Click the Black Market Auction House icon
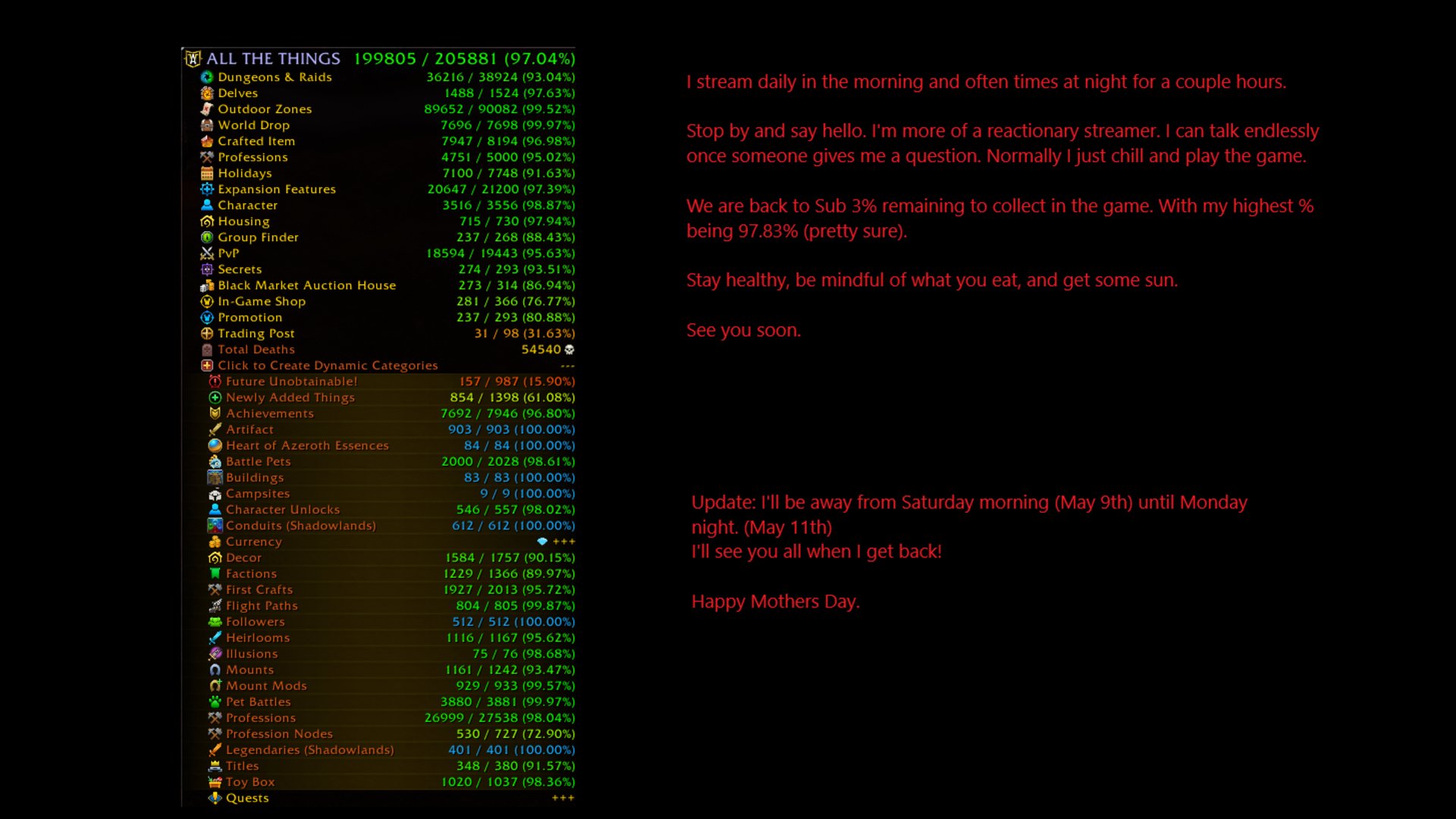Image resolution: width=1456 pixels, height=819 pixels. click(206, 285)
